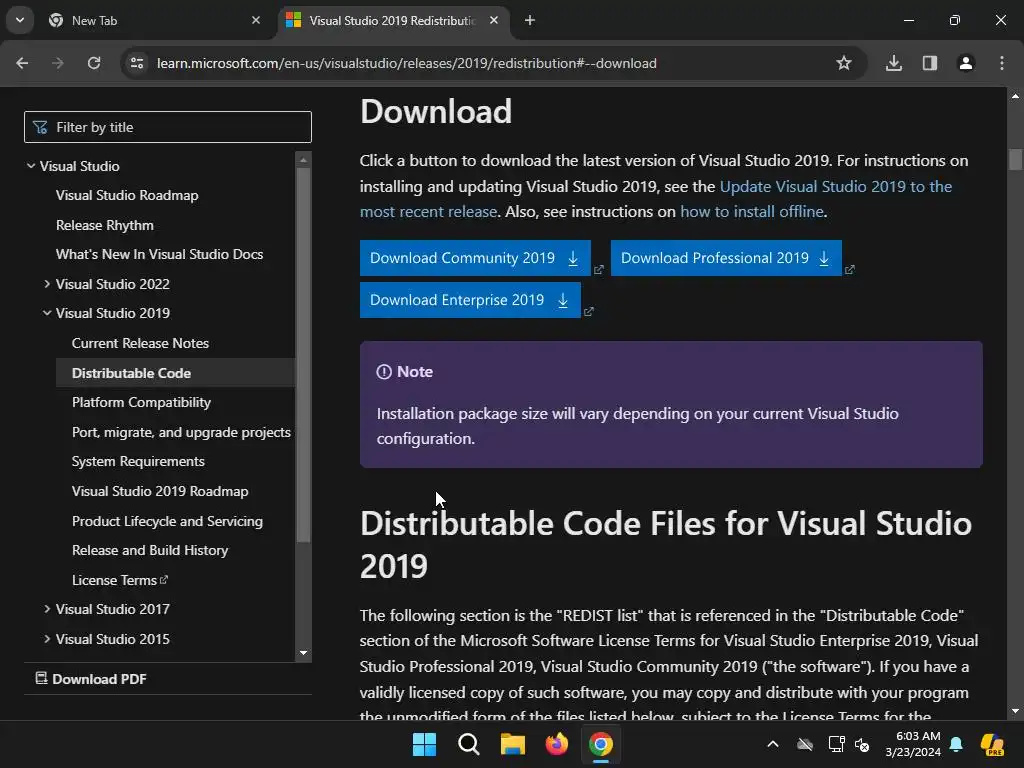Open a new browser tab
This screenshot has width=1024, height=768.
coord(530,20)
